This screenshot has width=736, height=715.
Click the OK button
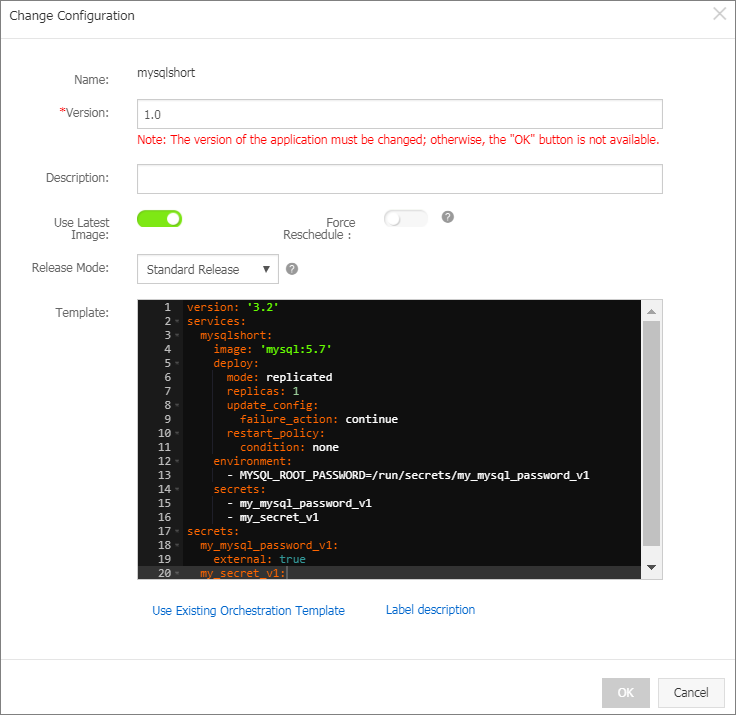click(x=626, y=692)
